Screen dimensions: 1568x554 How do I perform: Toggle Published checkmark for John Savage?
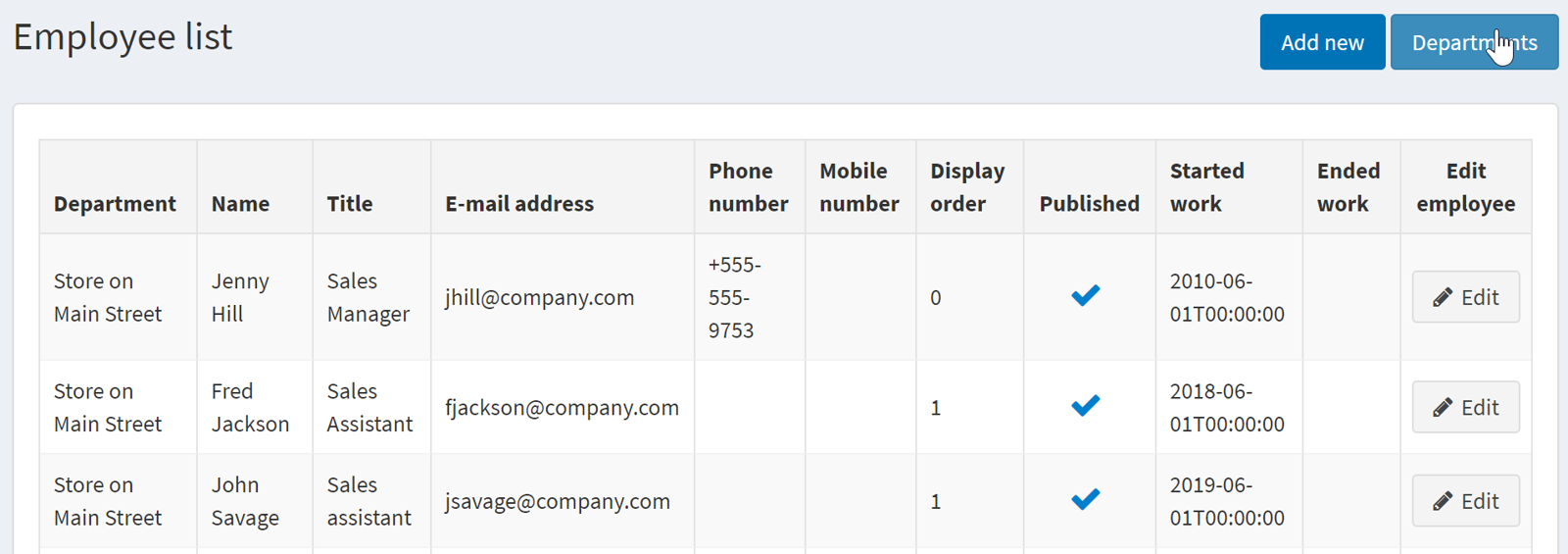(x=1086, y=499)
